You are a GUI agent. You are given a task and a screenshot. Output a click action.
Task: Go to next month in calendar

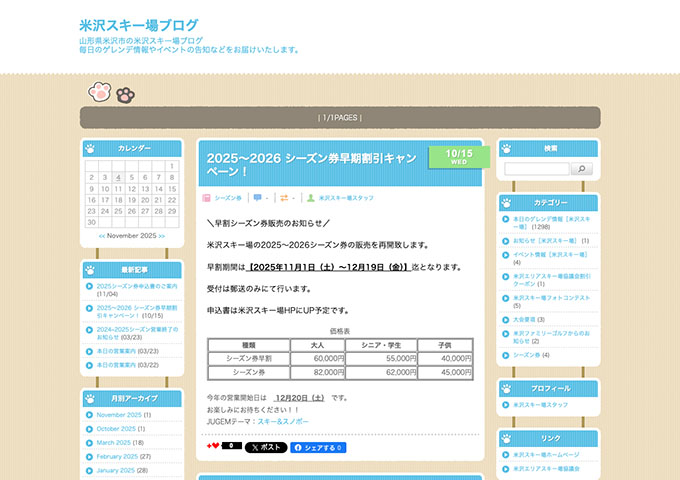162,236
